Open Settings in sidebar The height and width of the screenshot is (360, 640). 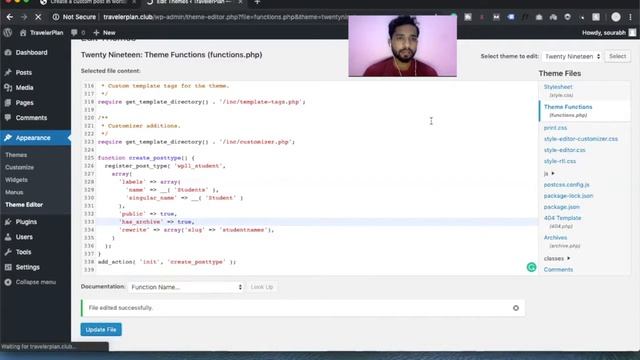point(28,267)
